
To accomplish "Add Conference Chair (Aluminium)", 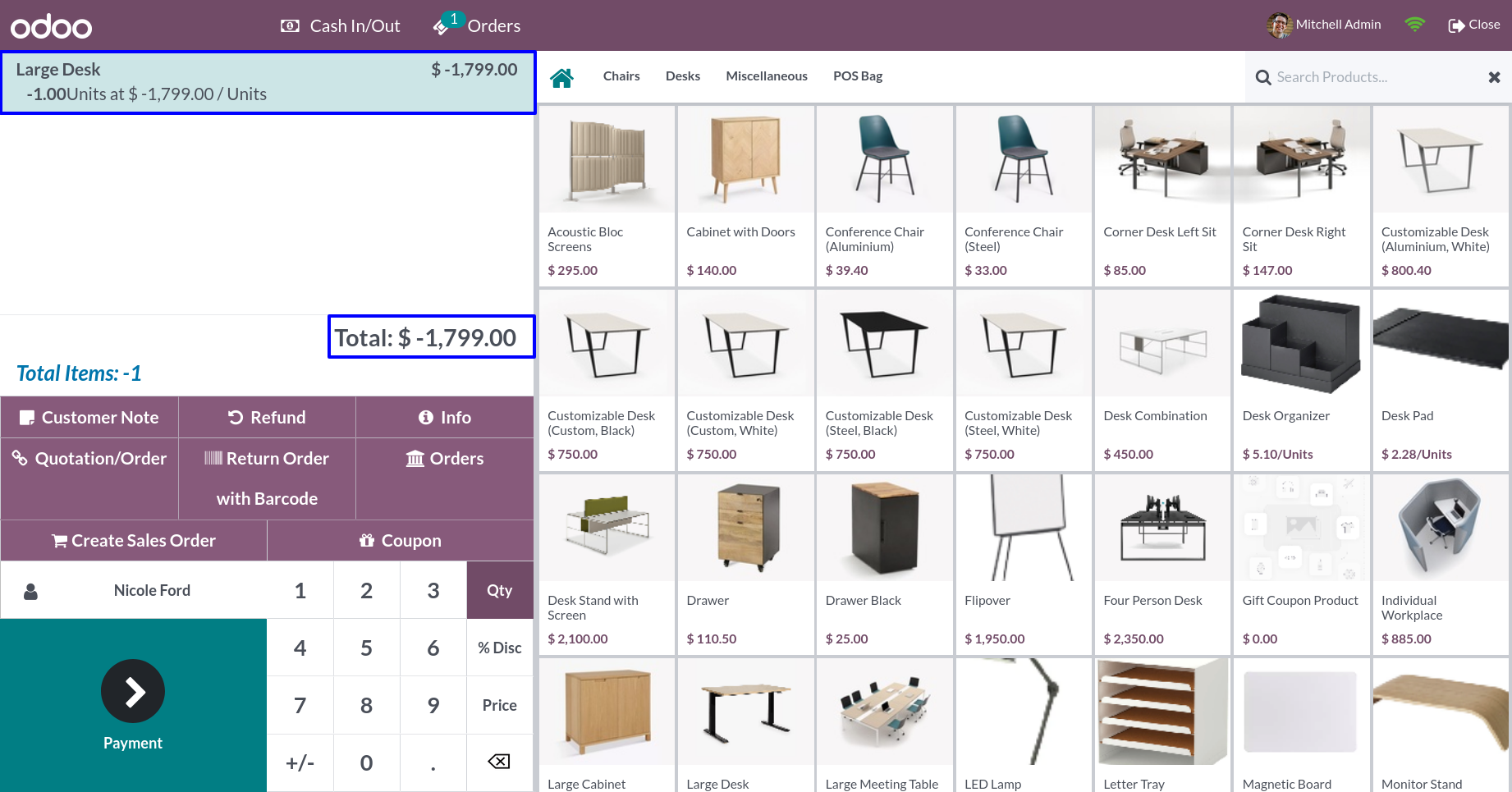I will coord(884,196).
